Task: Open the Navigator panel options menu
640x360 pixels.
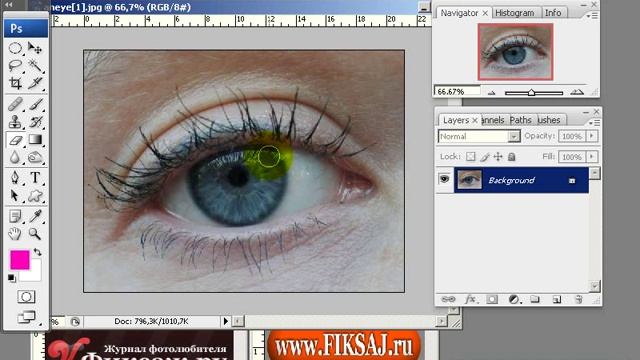Action: pos(592,16)
